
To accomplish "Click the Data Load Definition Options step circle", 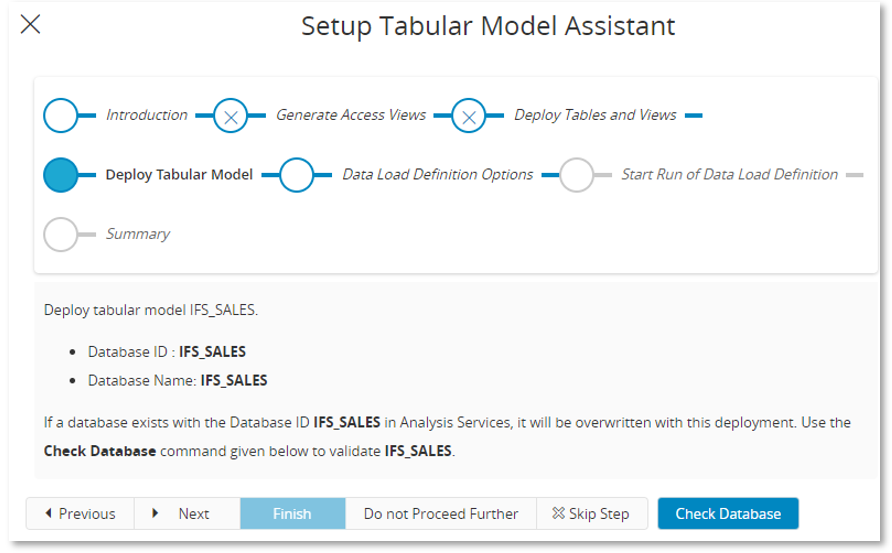I will 297,175.
